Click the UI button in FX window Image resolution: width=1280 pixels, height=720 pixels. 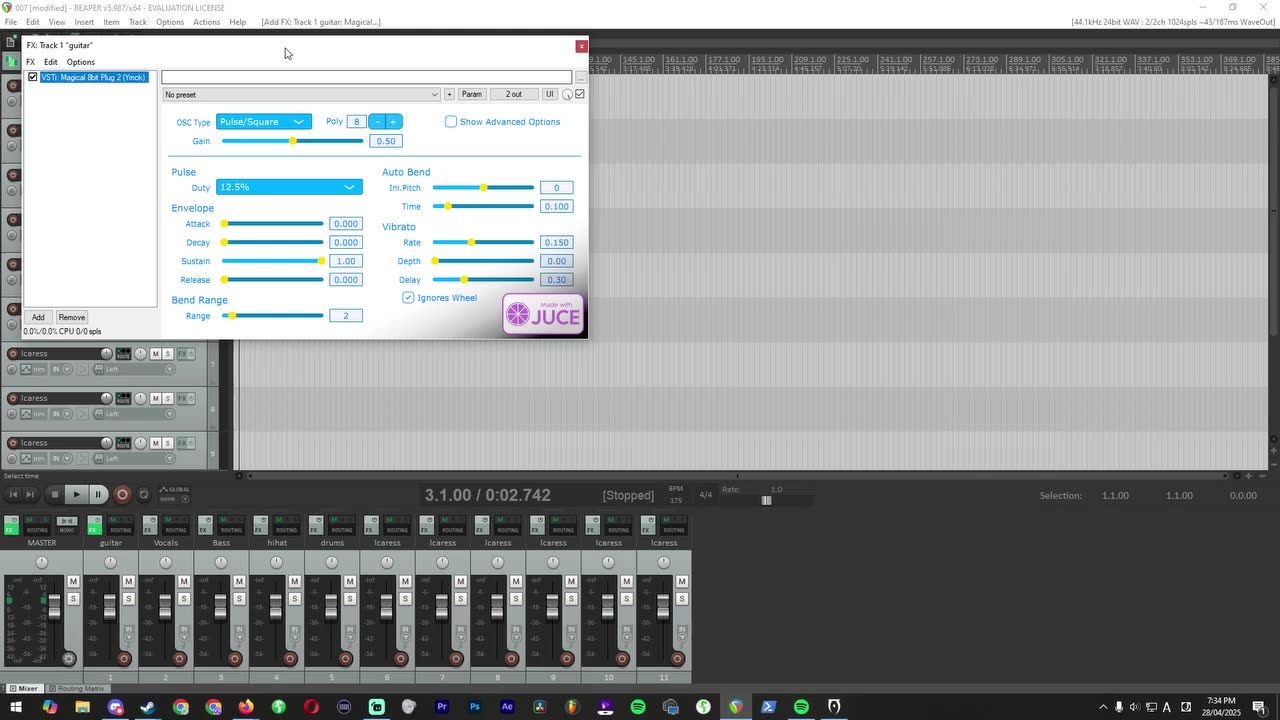pyautogui.click(x=549, y=94)
